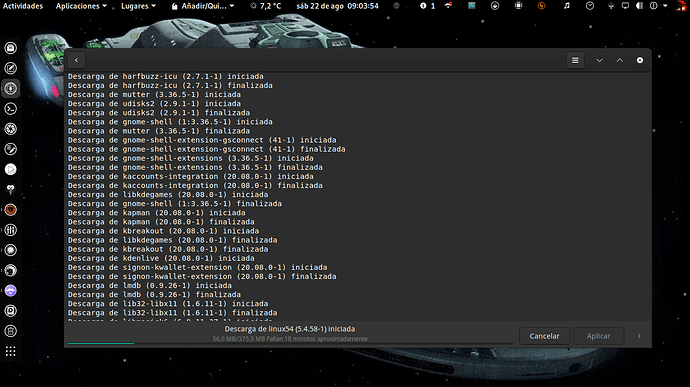Click the blue graph system monitor tray icon
The height and width of the screenshot is (387, 690).
pos(472,6)
